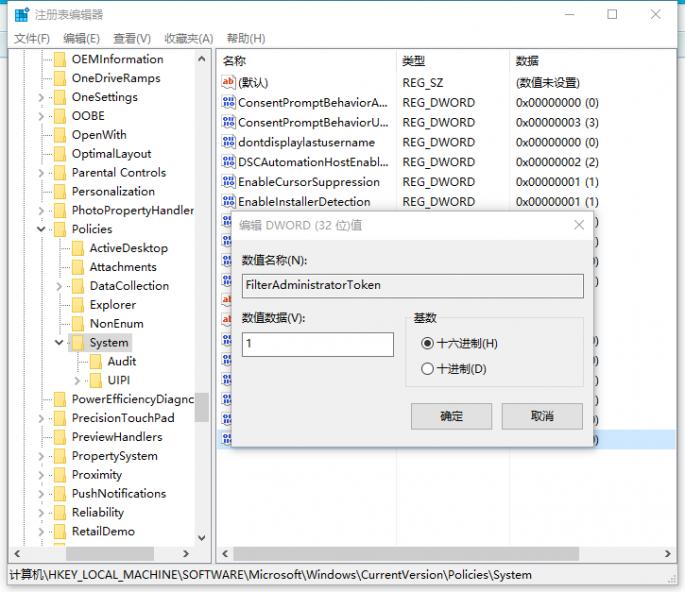Click the (默认) string value icon
685x592 pixels.
228,82
